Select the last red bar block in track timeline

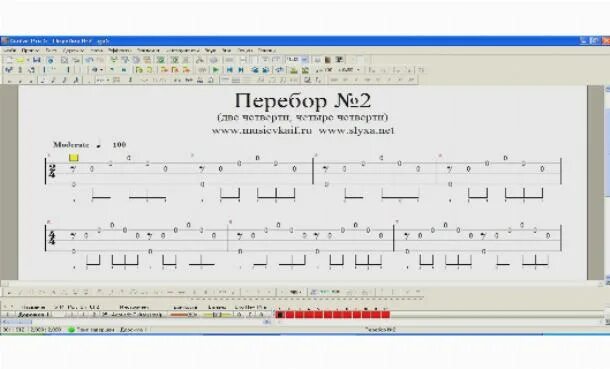point(385,315)
